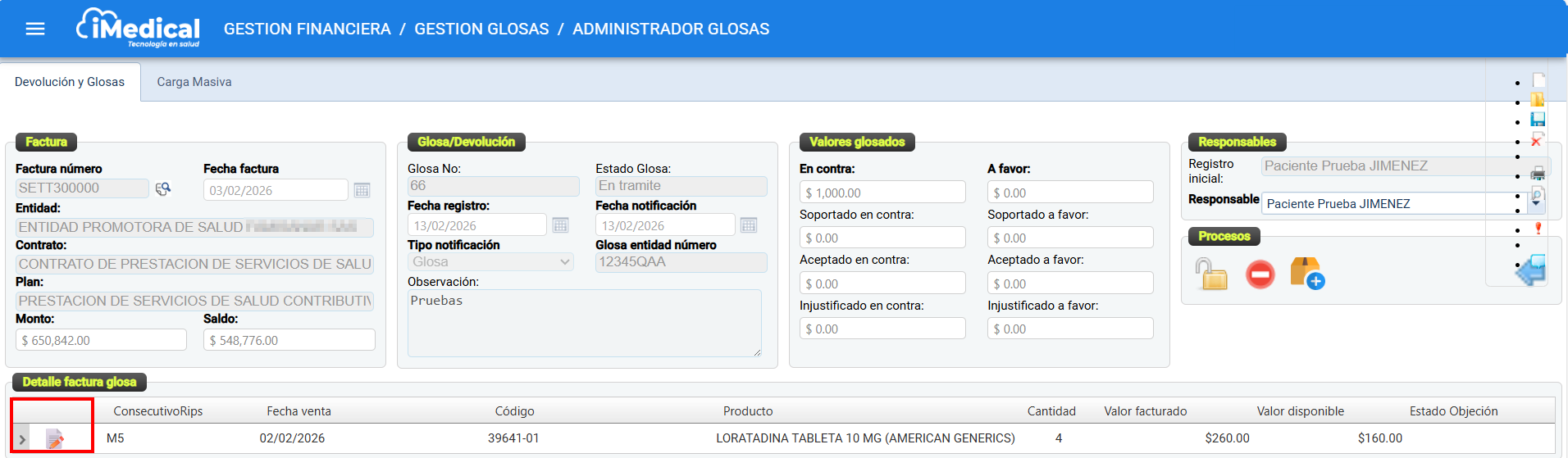
Task: Click the GESTION FINANCIERA breadcrumb link
Action: [307, 29]
